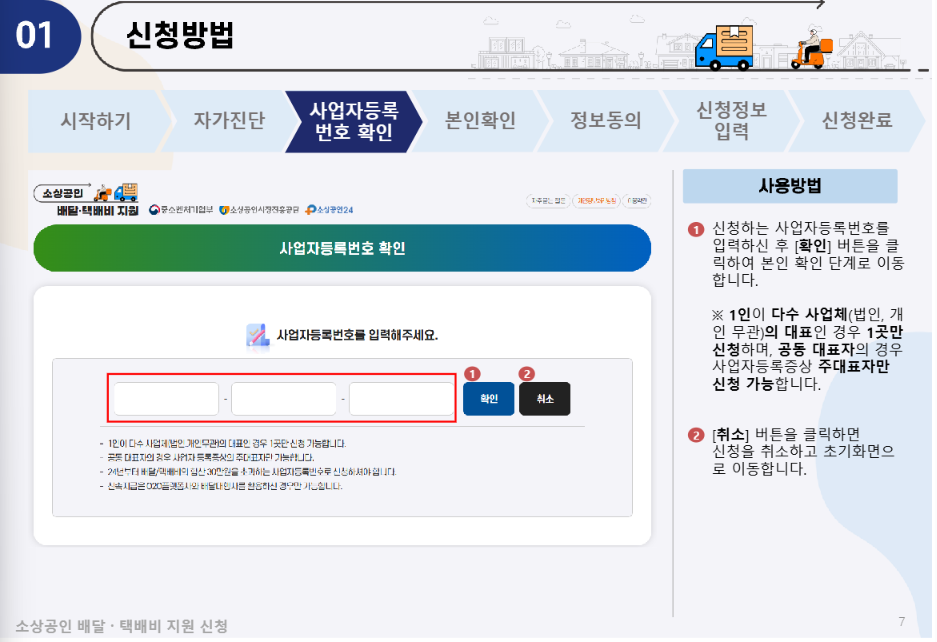937x642 pixels.
Task: Click the orange pill button in site header
Action: point(596,201)
